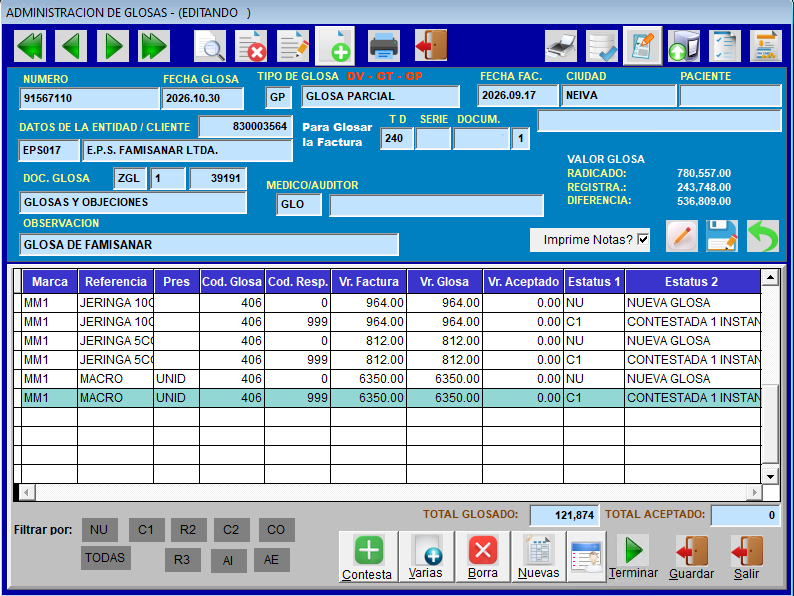Go to previous record arrow
794x596 pixels.
point(71,46)
